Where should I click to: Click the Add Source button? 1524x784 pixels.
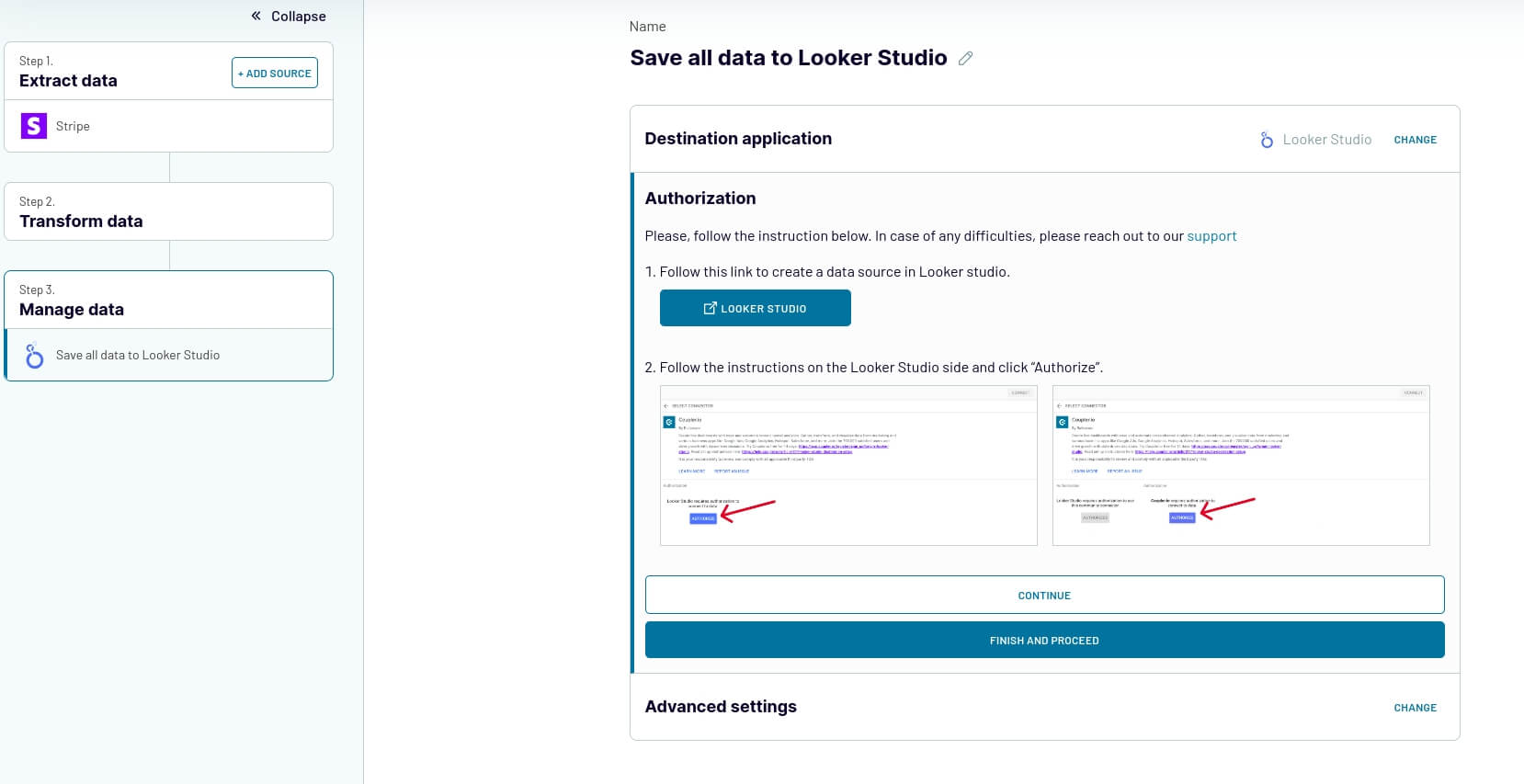[275, 73]
